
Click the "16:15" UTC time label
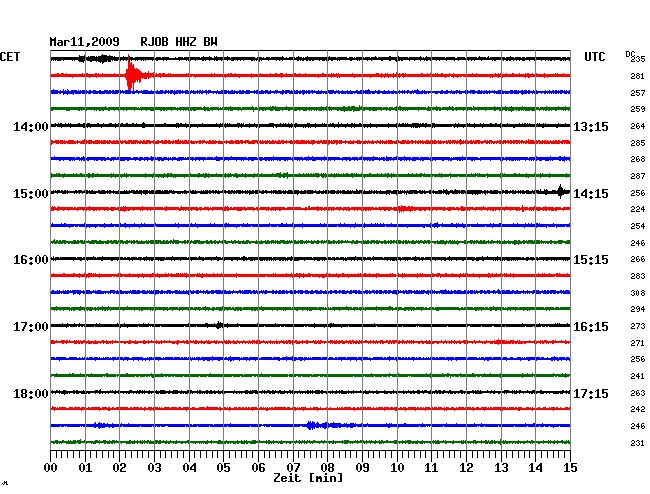591,327
